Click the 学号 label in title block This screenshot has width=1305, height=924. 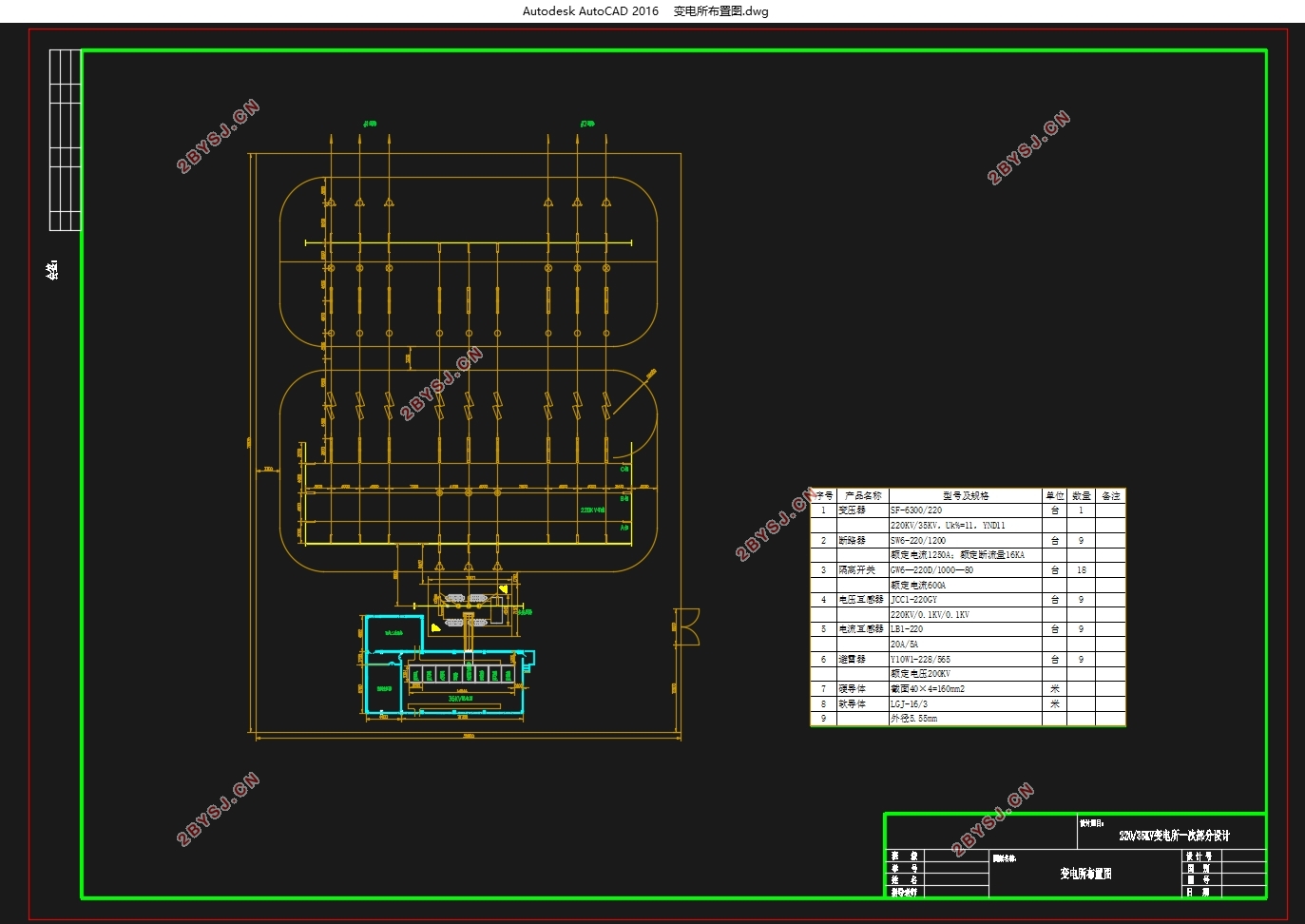click(x=905, y=868)
